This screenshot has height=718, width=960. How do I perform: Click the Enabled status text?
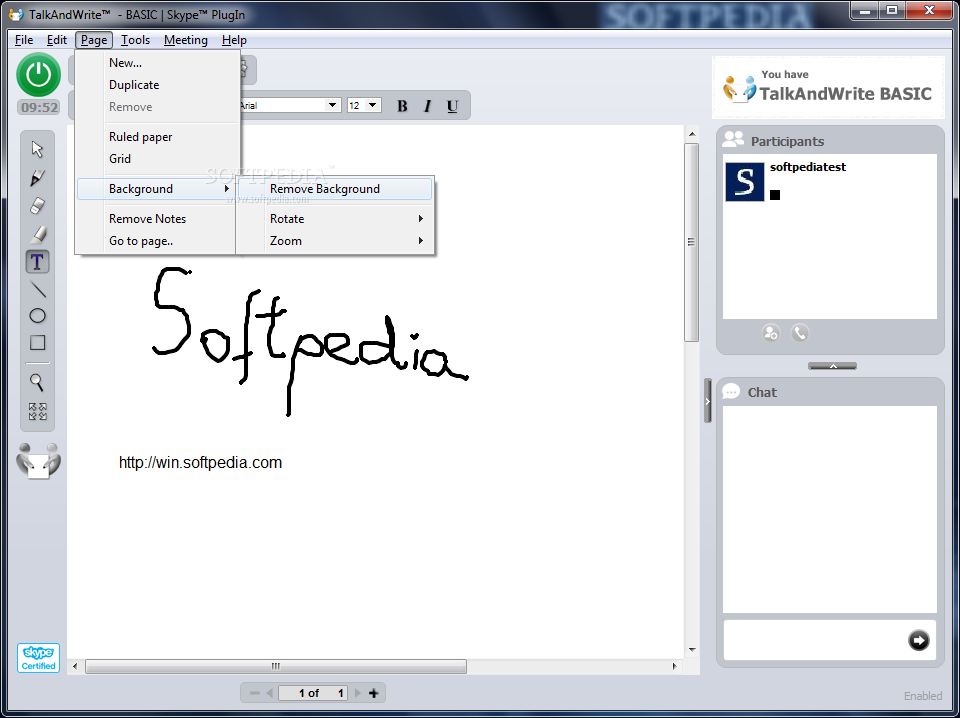pyautogui.click(x=923, y=696)
